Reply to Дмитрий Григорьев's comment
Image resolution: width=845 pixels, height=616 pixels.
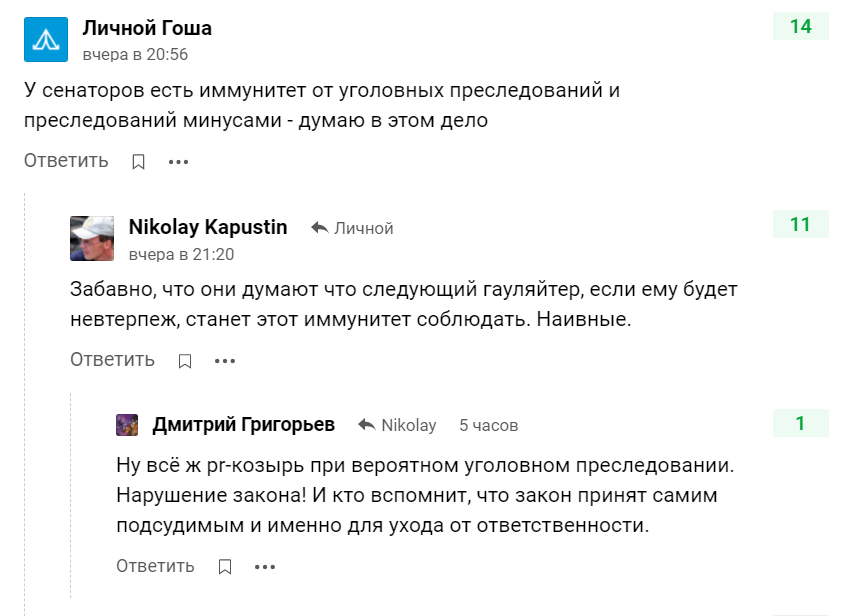pyautogui.click(x=155, y=566)
